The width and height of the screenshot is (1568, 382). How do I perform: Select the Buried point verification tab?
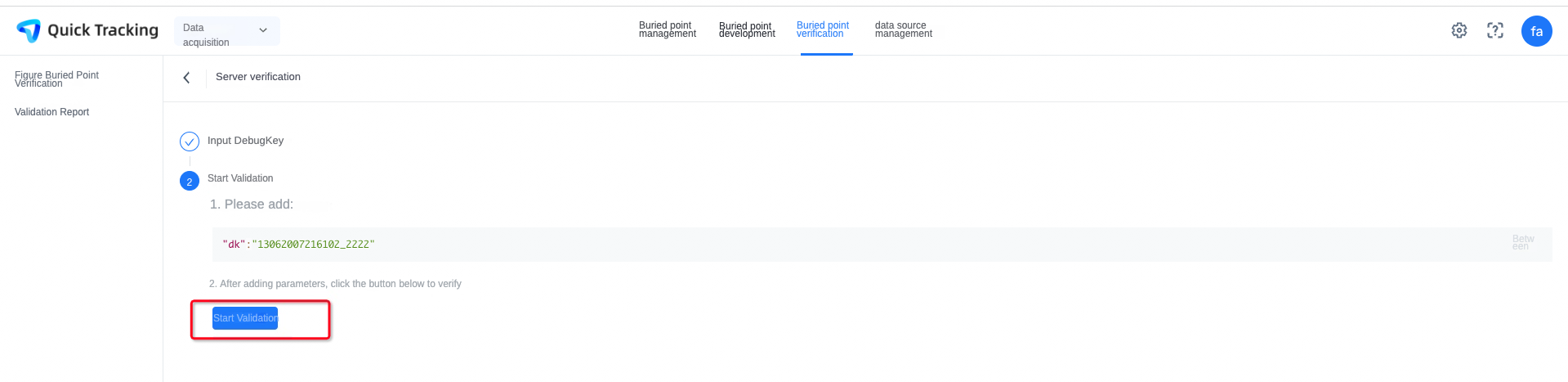coord(823,29)
